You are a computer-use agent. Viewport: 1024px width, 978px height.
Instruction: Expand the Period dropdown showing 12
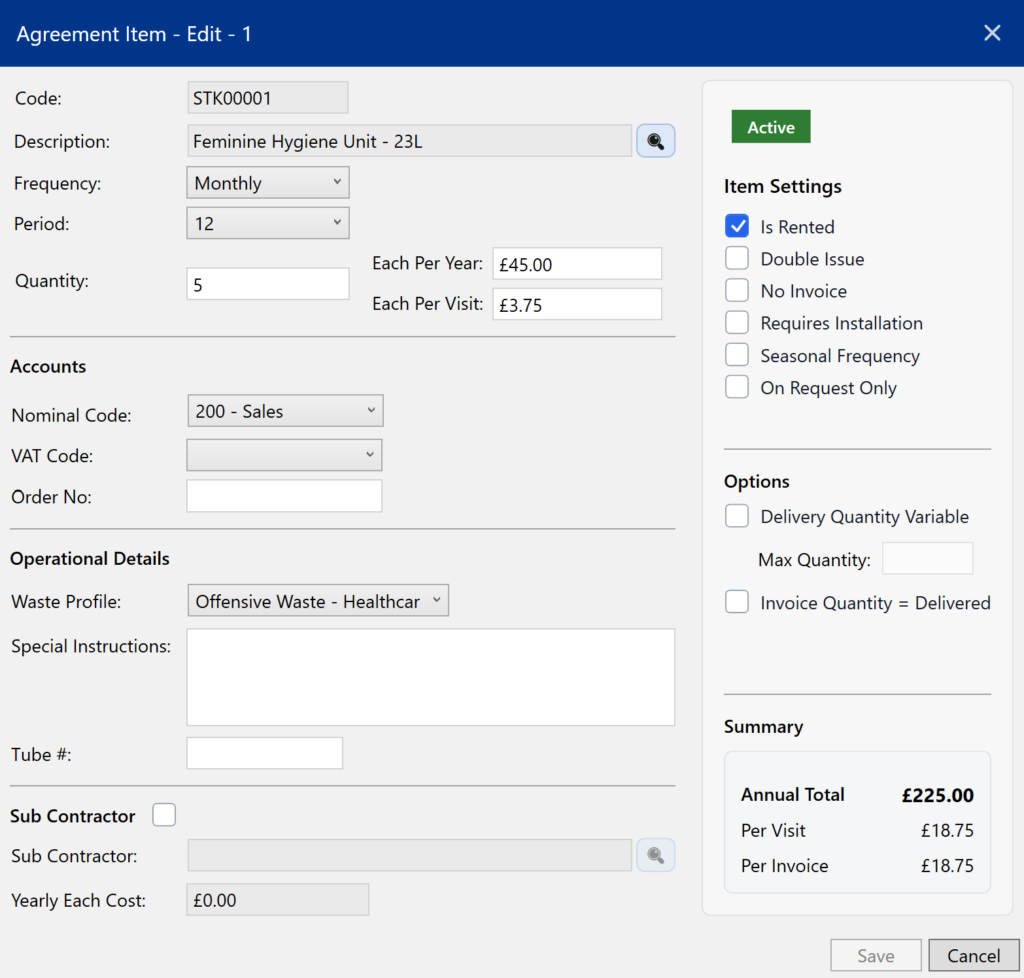[x=268, y=224]
